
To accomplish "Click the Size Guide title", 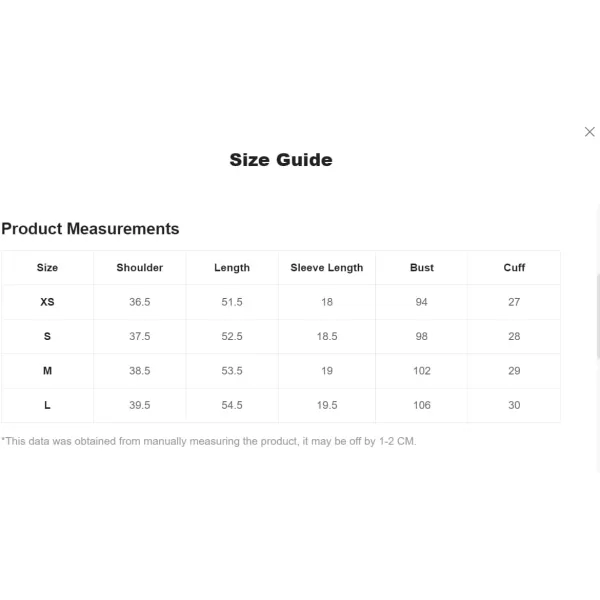I will [281, 160].
